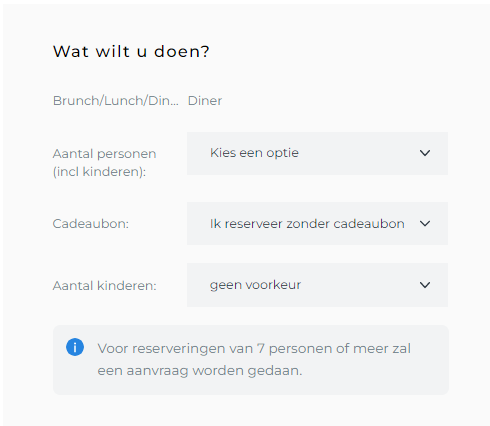The image size is (490, 426).
Task: Select the 'geen voorkeur' option text
Action: click(x=255, y=285)
